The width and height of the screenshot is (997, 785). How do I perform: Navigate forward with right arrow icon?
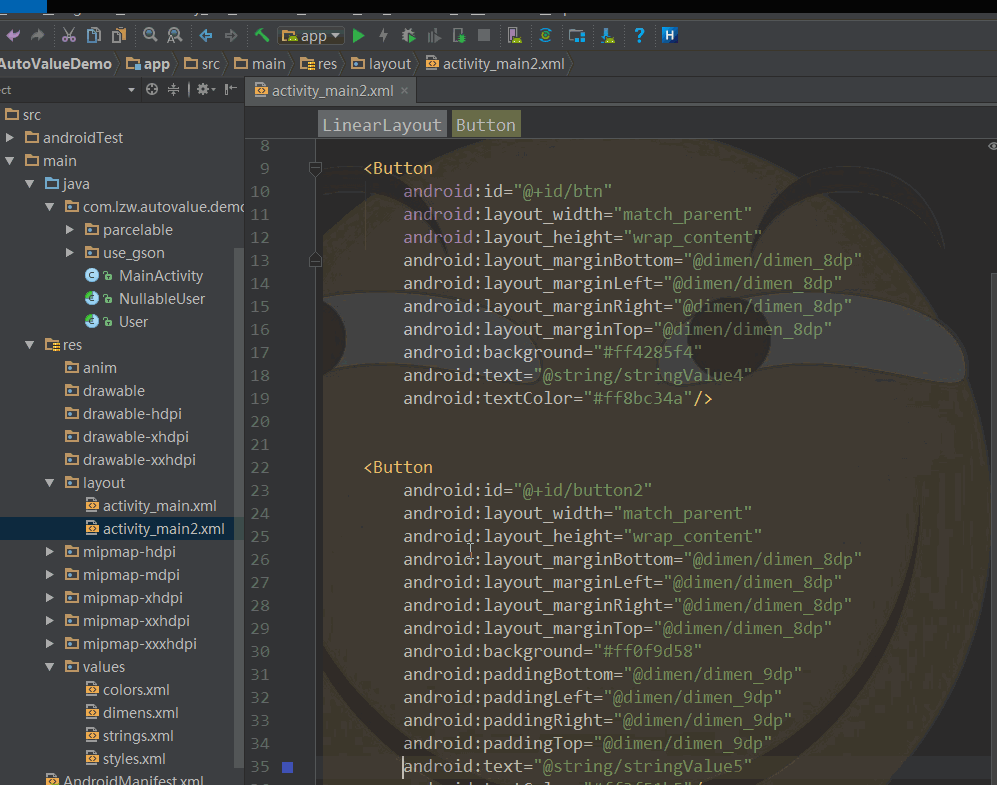[x=231, y=35]
